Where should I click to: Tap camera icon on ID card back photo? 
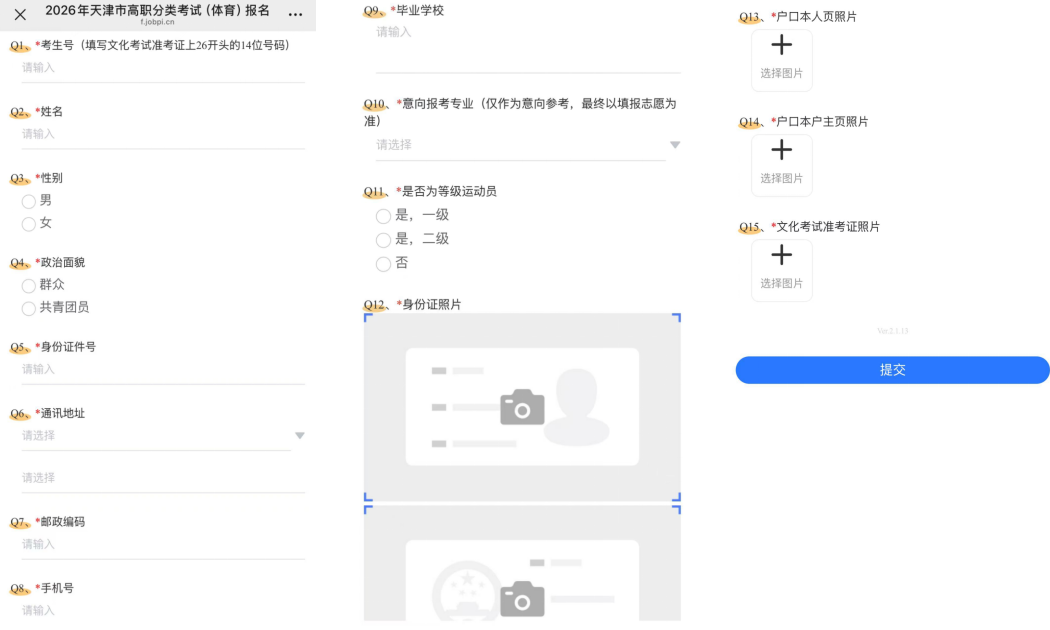(x=522, y=598)
